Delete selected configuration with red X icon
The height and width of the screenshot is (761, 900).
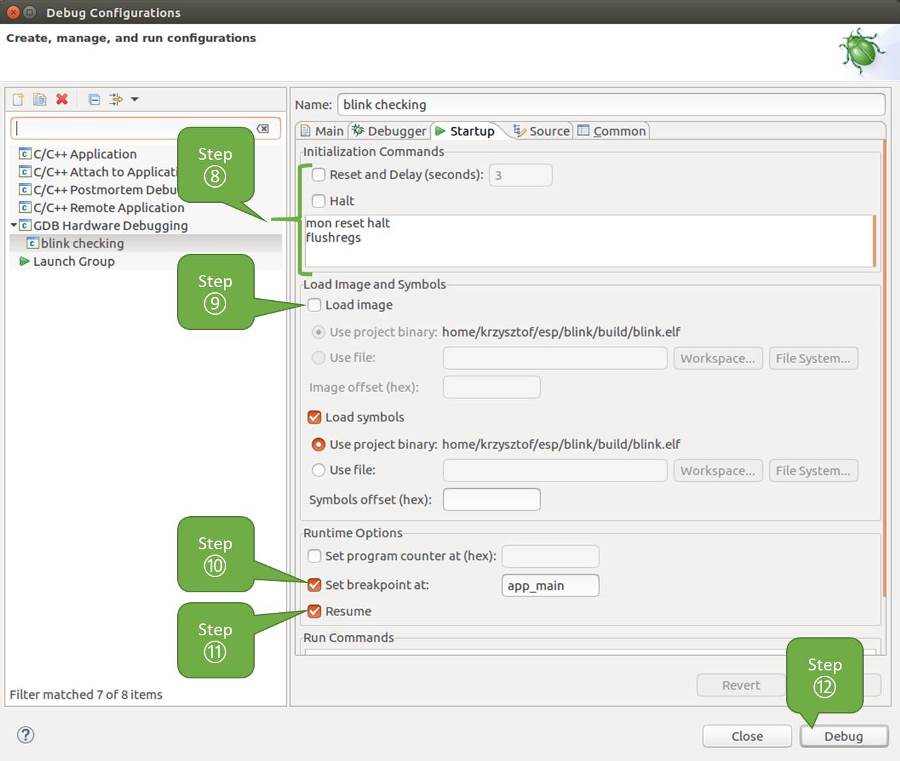pos(62,99)
